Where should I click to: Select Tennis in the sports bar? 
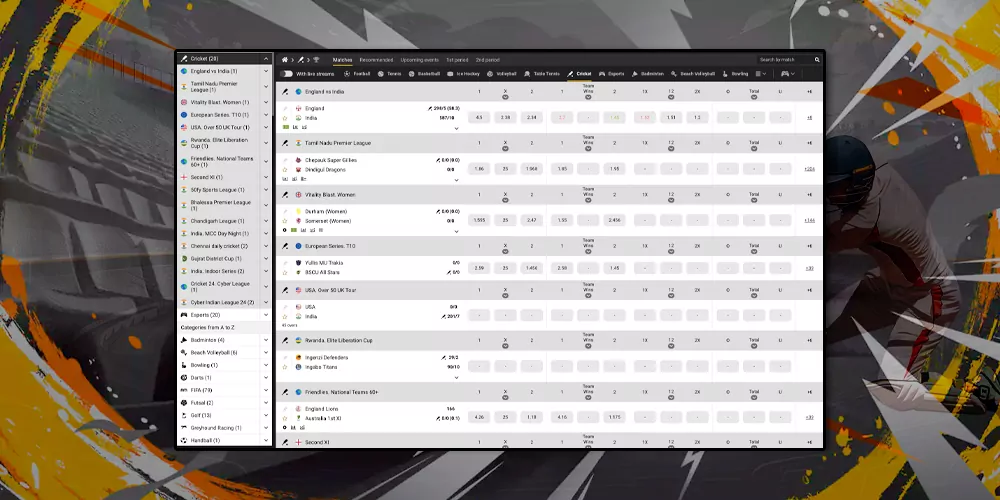click(390, 74)
